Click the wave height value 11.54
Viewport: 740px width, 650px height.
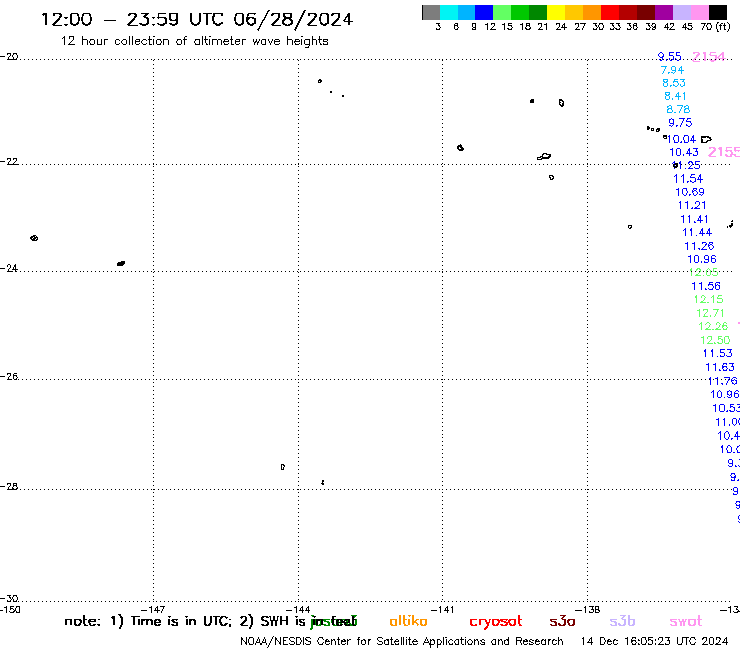(688, 179)
